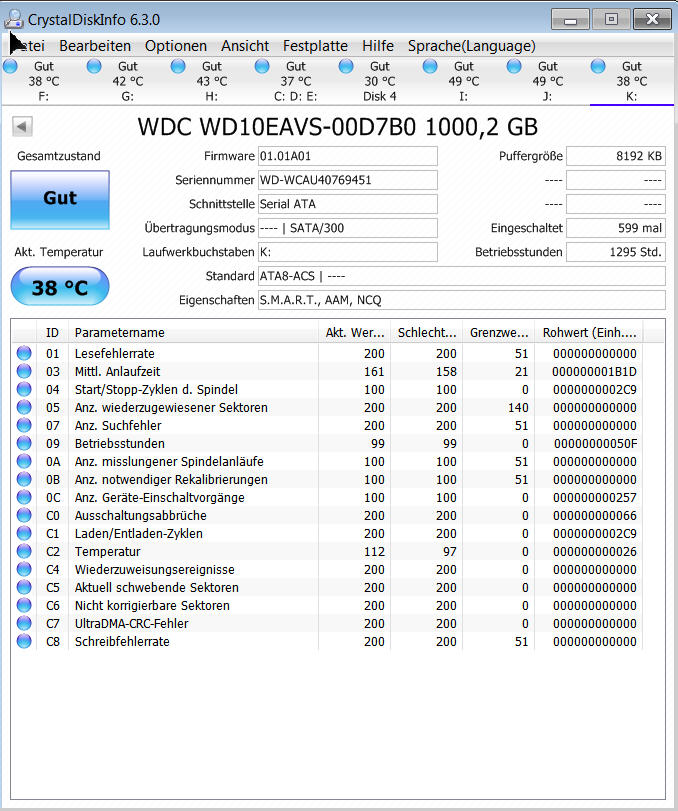Click status icon of Nicht korrigierbare Sektoren
The height and width of the screenshot is (811, 678).
24,605
